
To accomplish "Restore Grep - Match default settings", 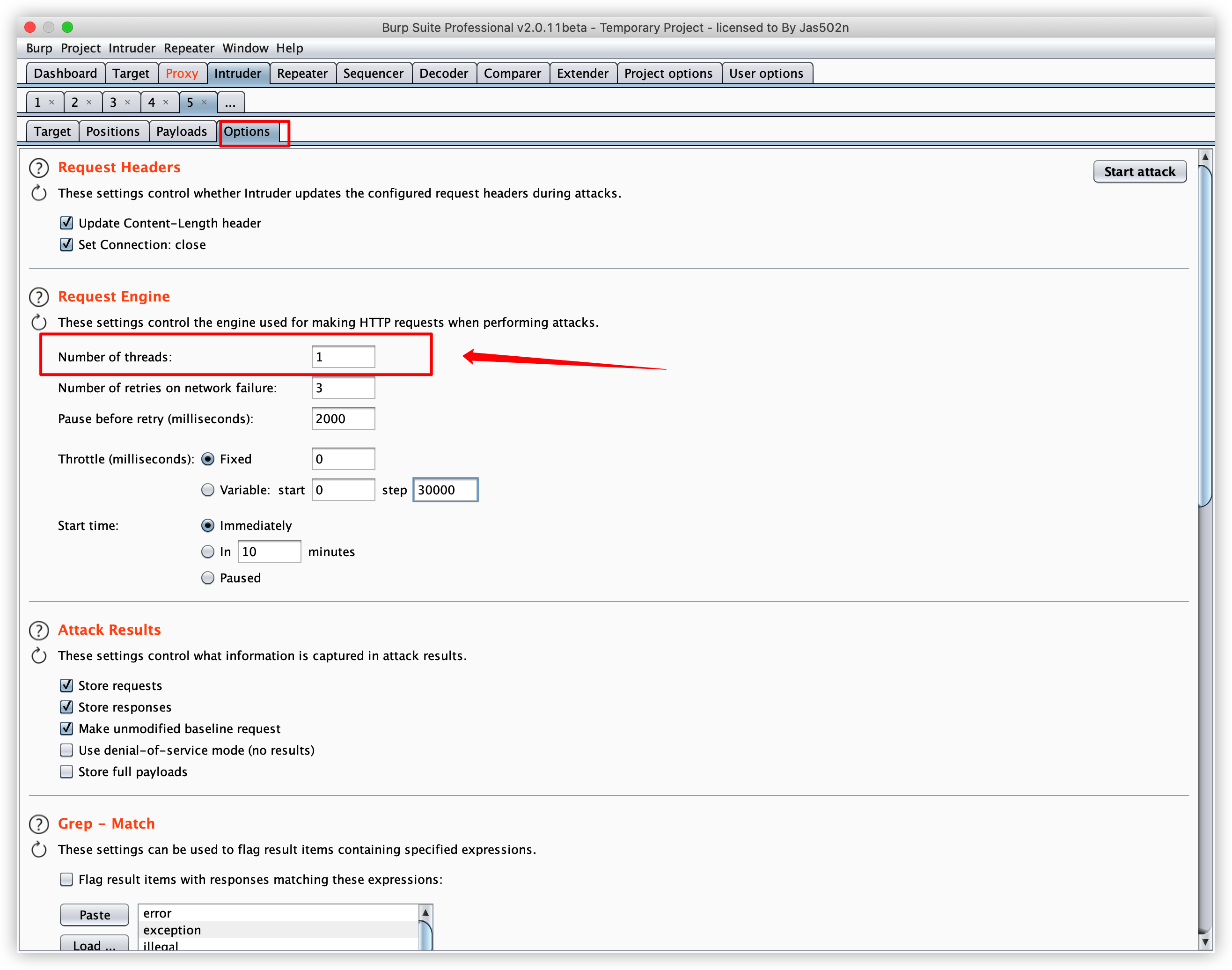I will [x=38, y=850].
